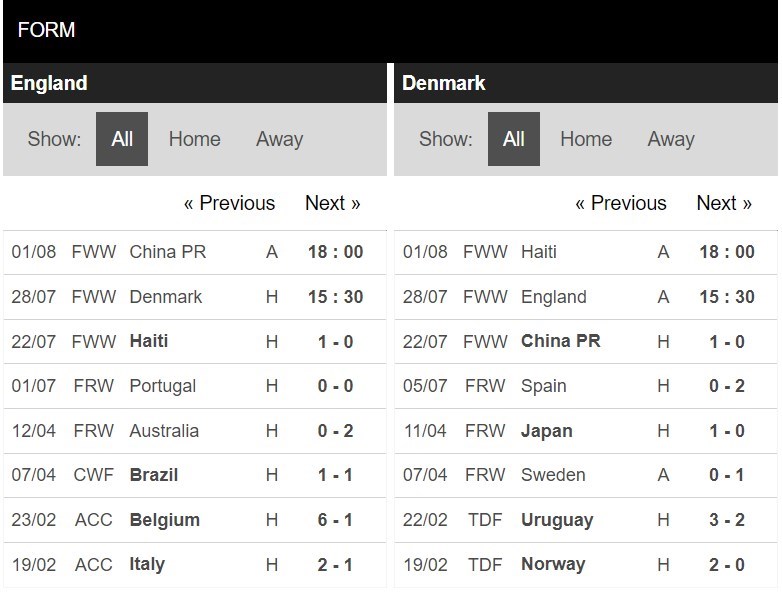This screenshot has height=609, width=782.
Task: Show Denmark Away matches only
Action: [x=671, y=139]
